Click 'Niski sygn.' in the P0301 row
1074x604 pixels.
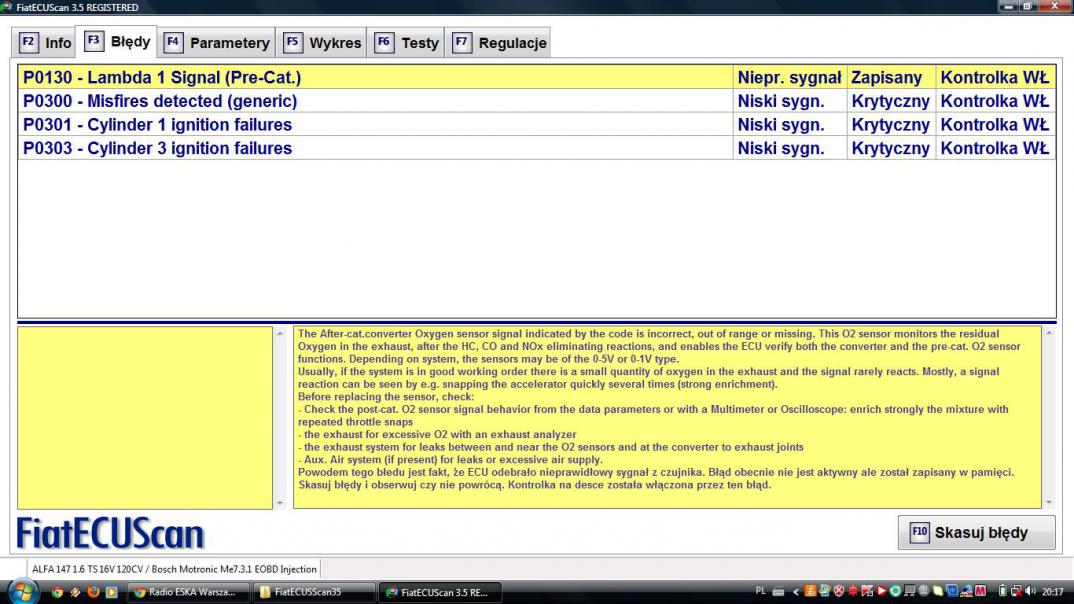pos(789,125)
